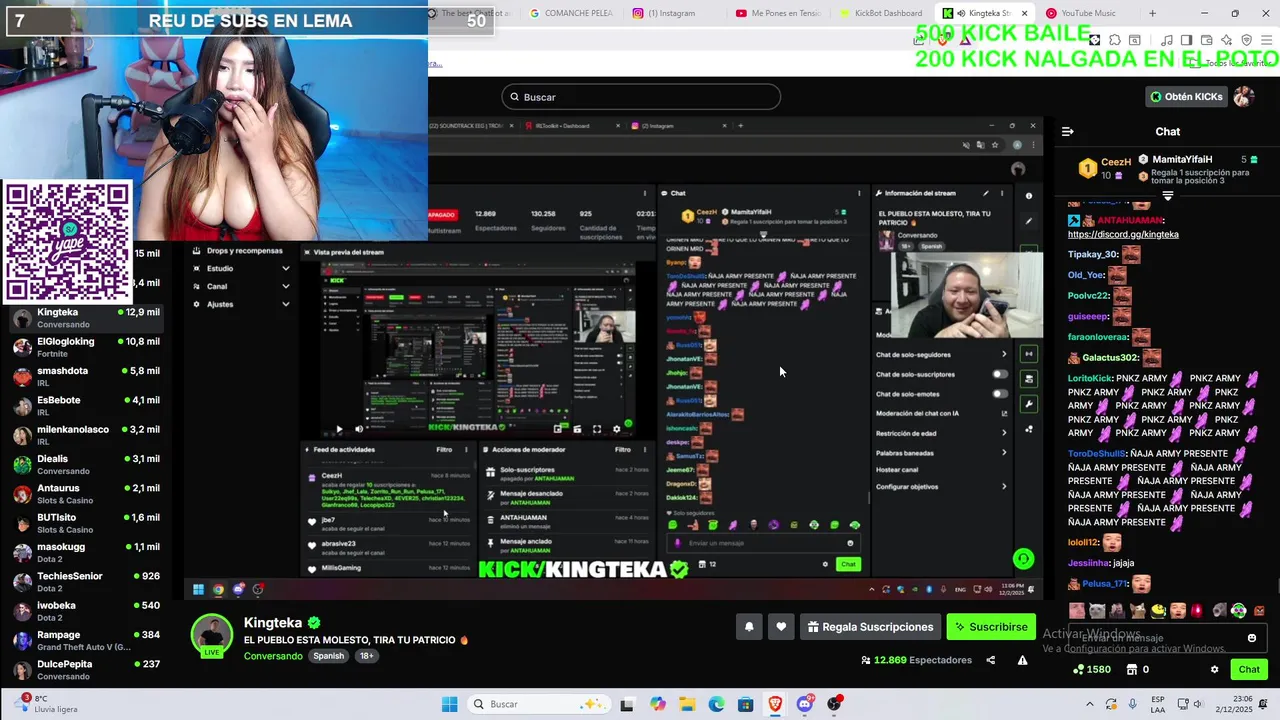
Task: Open masokugg channel from sidebar
Action: coord(85,552)
